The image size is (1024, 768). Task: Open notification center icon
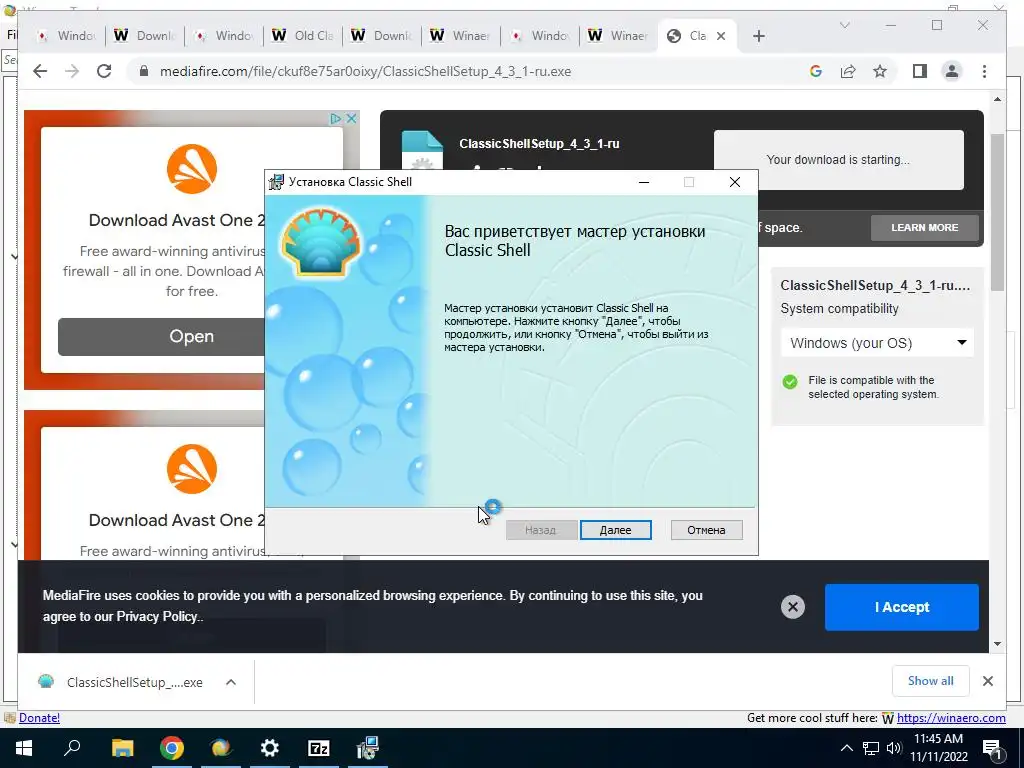tap(992, 748)
